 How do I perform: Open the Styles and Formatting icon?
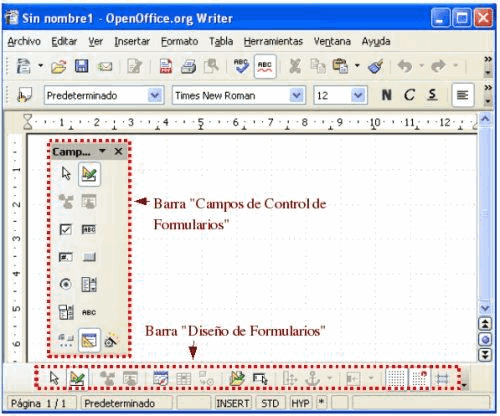point(24,95)
